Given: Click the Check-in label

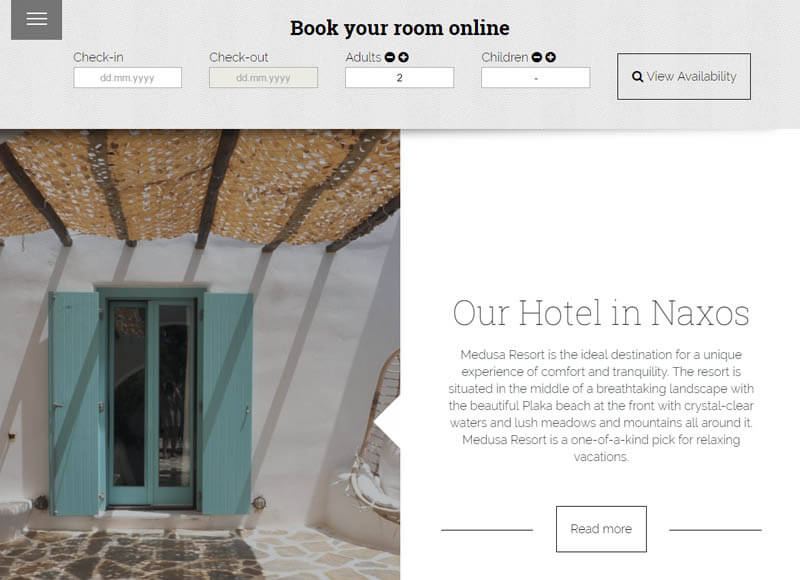Looking at the screenshot, I should pos(98,57).
